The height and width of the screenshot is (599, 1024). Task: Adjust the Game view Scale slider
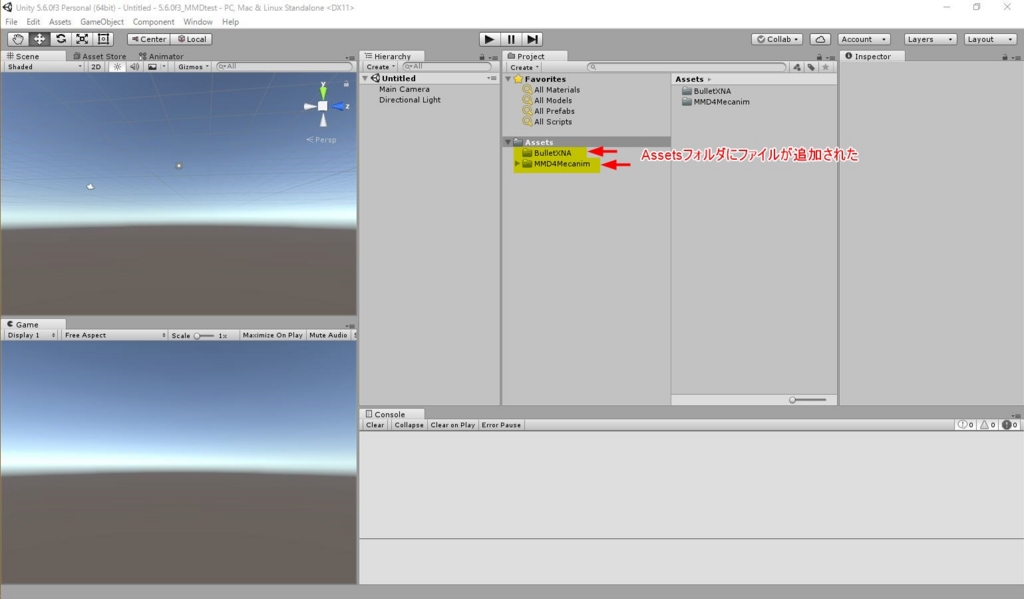[x=204, y=336]
